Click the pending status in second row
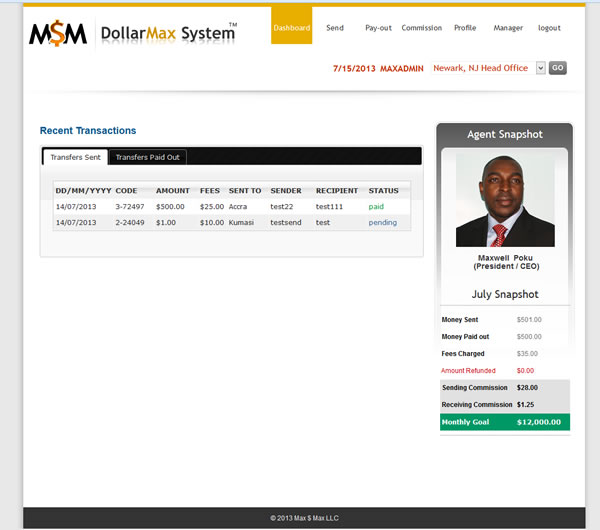 [382, 222]
